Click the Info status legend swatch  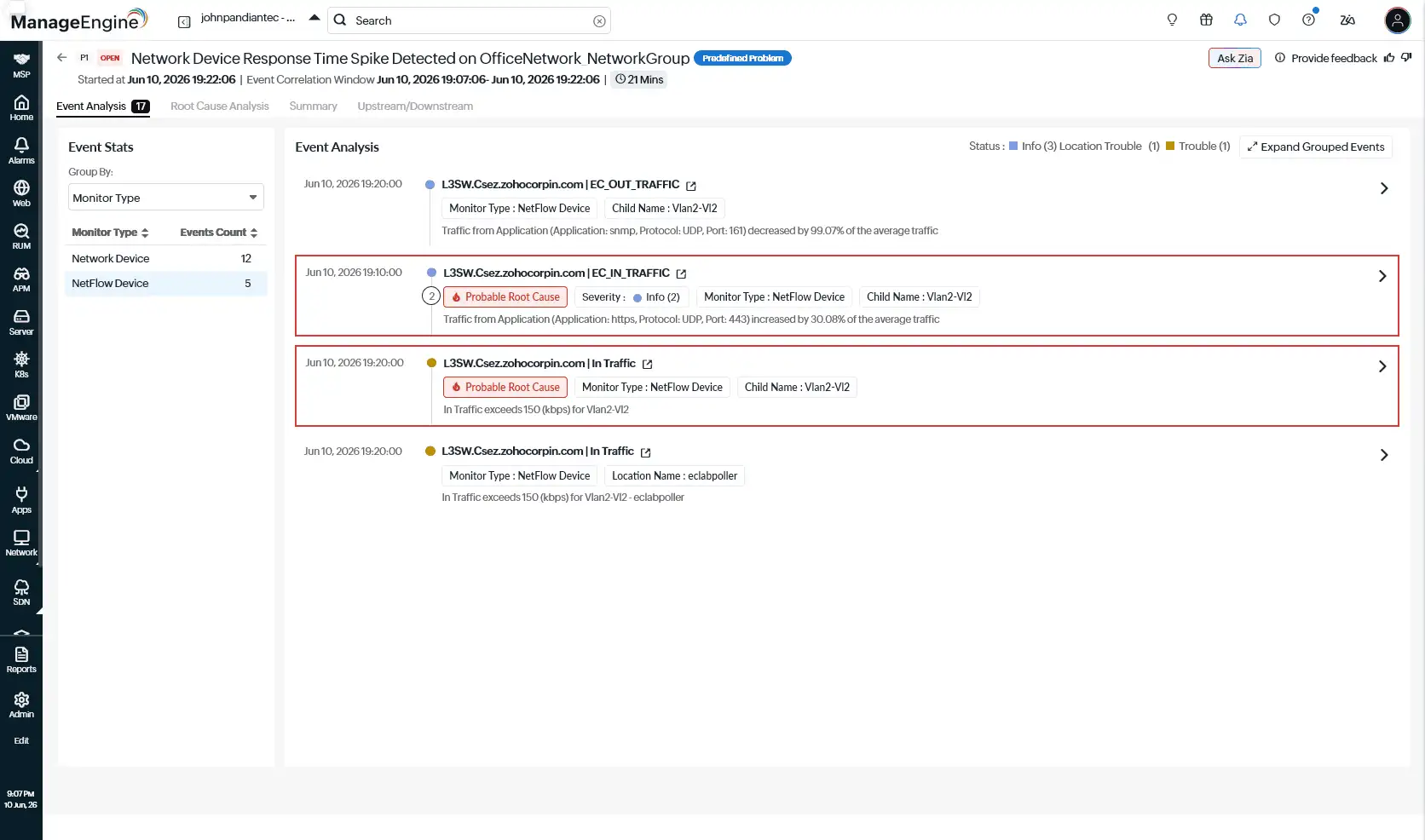coord(1013,146)
